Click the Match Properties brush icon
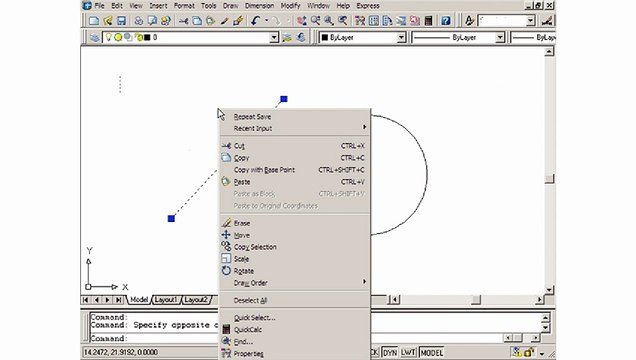The image size is (636, 360). (x=238, y=21)
